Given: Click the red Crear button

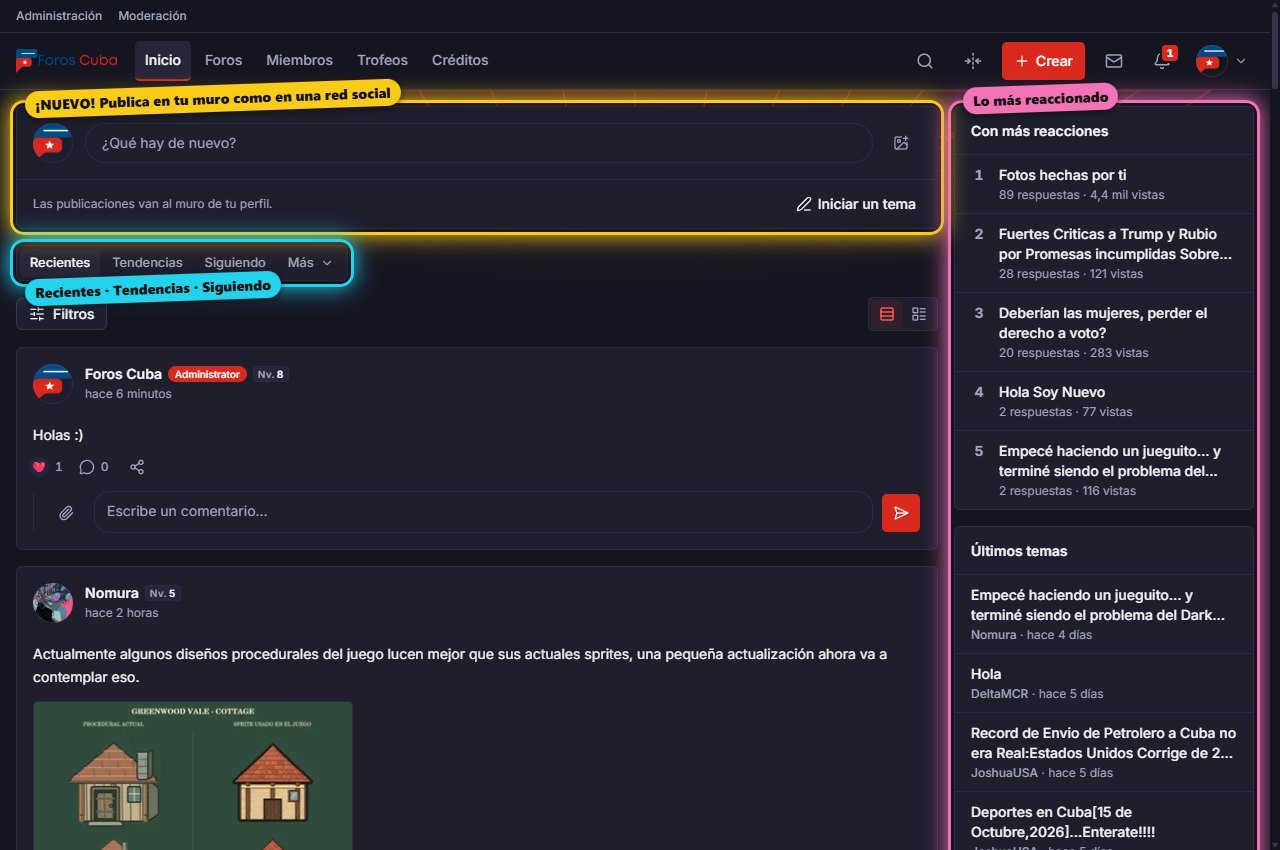Looking at the screenshot, I should pyautogui.click(x=1044, y=61).
